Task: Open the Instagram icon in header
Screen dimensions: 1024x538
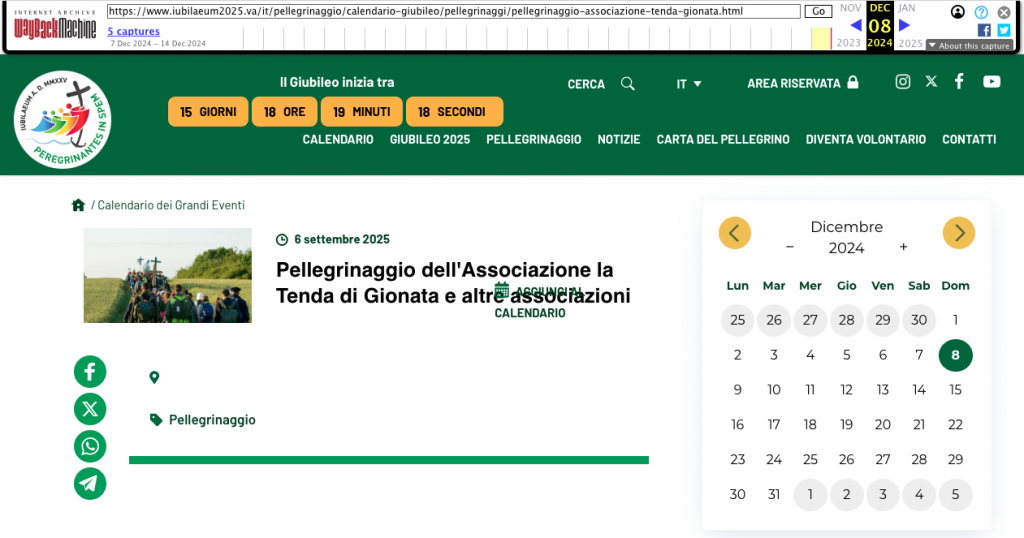Action: [903, 82]
